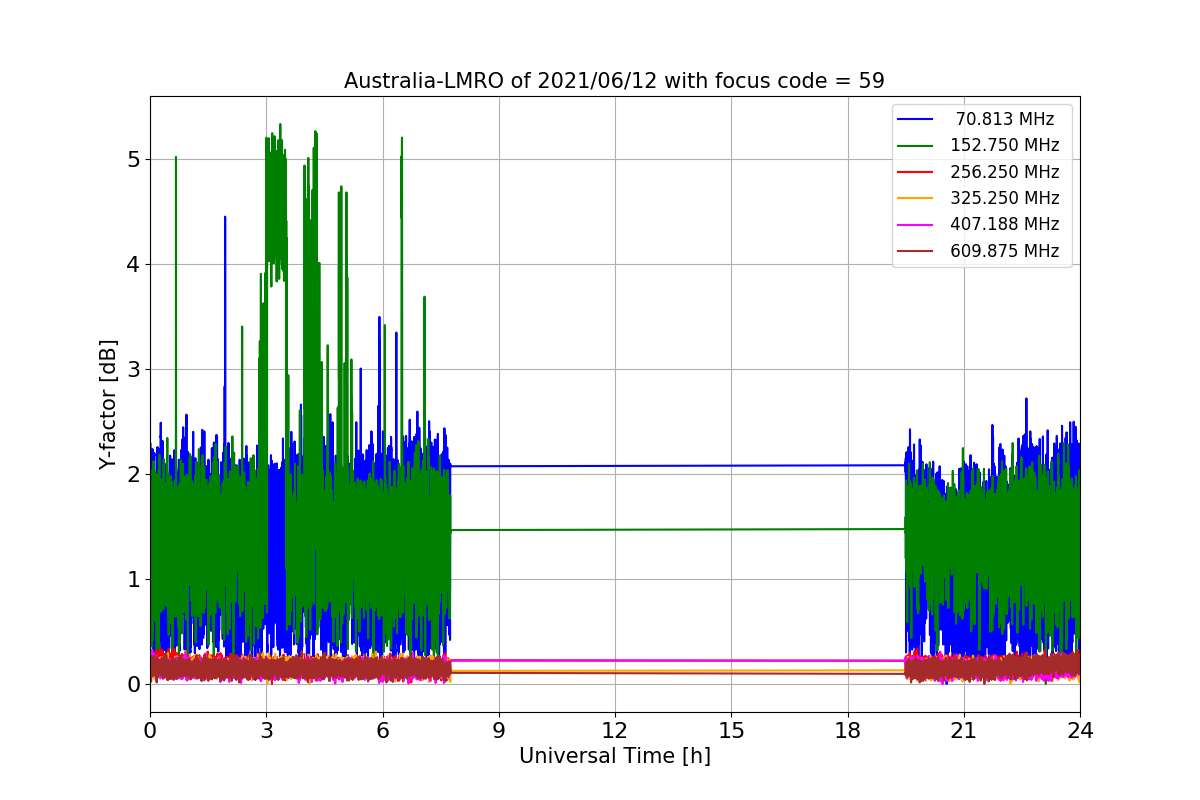Click x-axis tick label 18
Screen dimensions: 1200x800
pyautogui.click(x=847, y=731)
